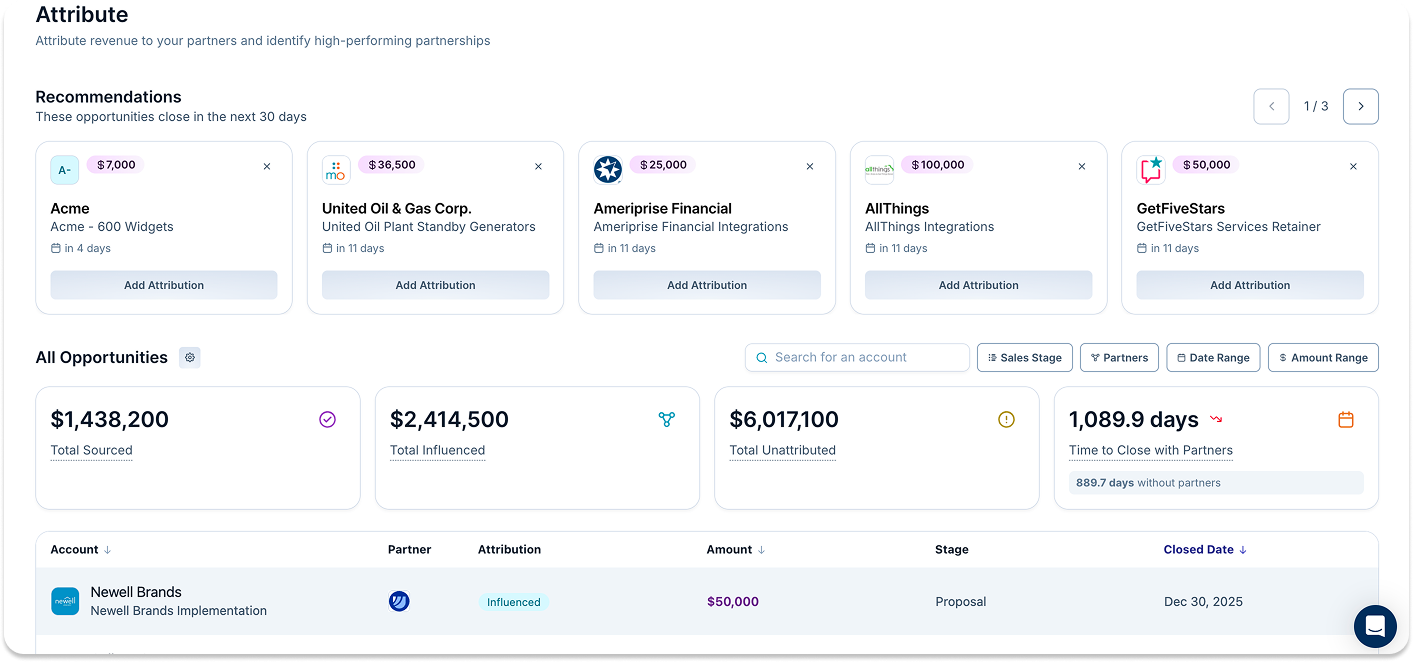Image resolution: width=1413 pixels, height=662 pixels.
Task: Click the search magnifier icon
Action: [x=762, y=357]
